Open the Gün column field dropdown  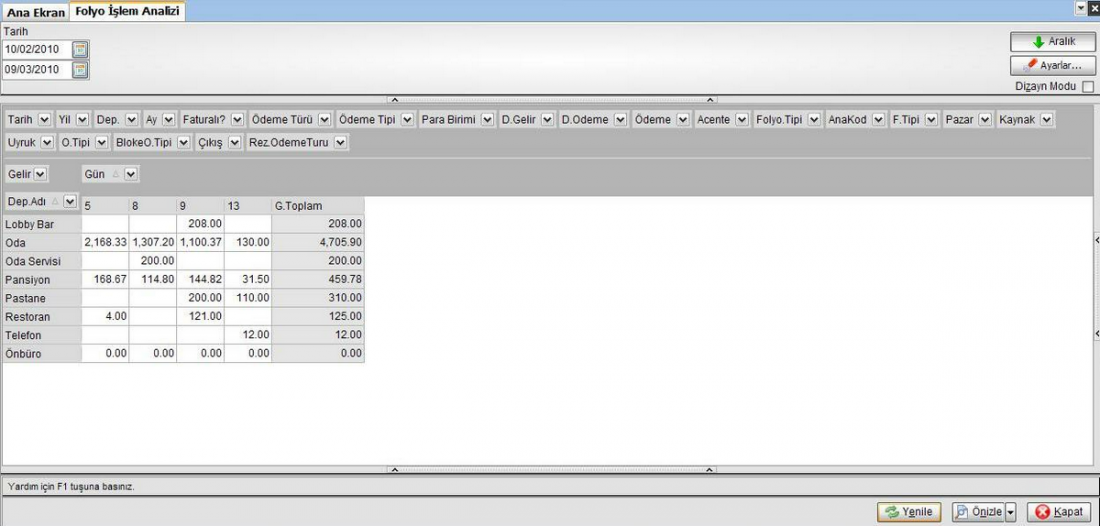click(131, 174)
